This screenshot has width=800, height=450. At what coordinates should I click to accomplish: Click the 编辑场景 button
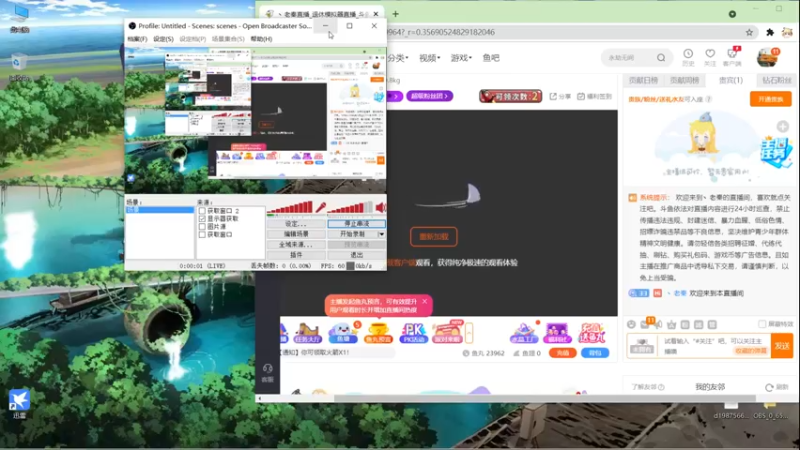tap(296, 234)
